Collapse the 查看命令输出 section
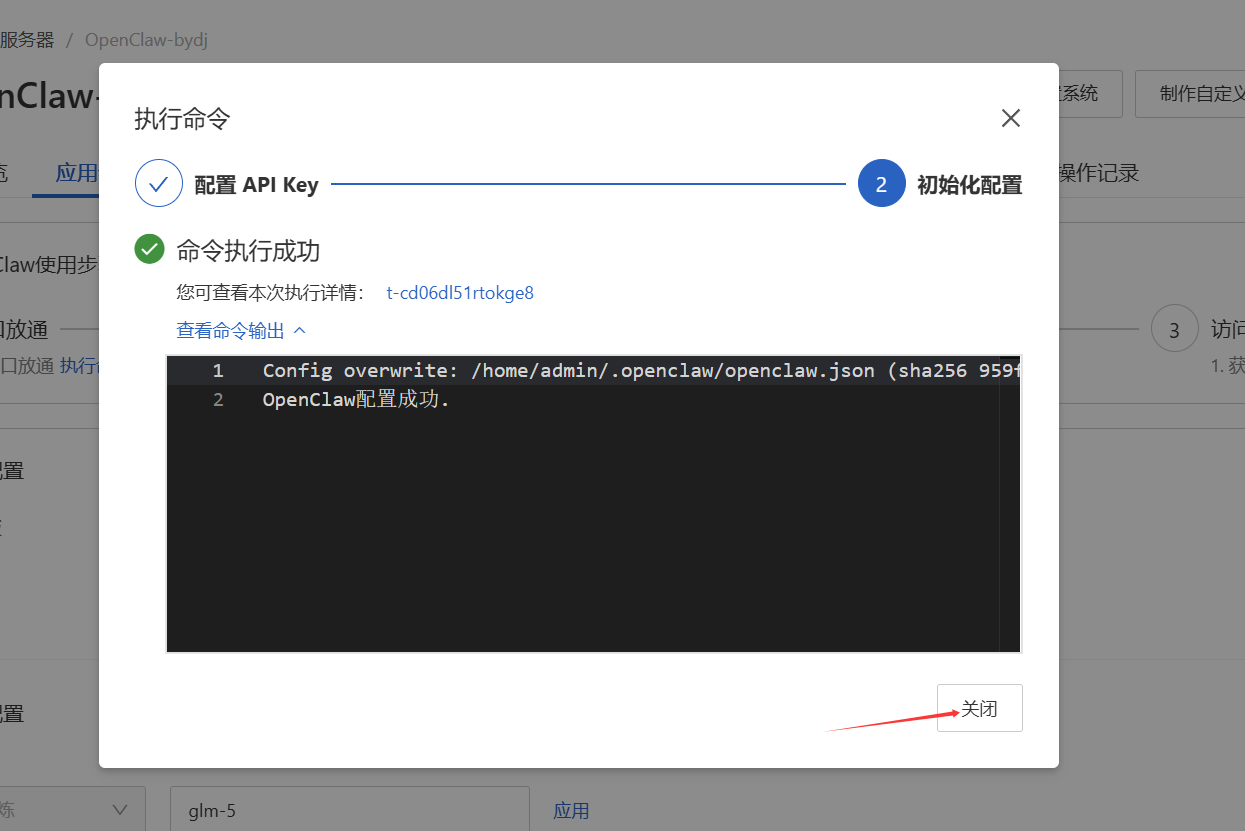The height and width of the screenshot is (831, 1245). click(x=241, y=330)
